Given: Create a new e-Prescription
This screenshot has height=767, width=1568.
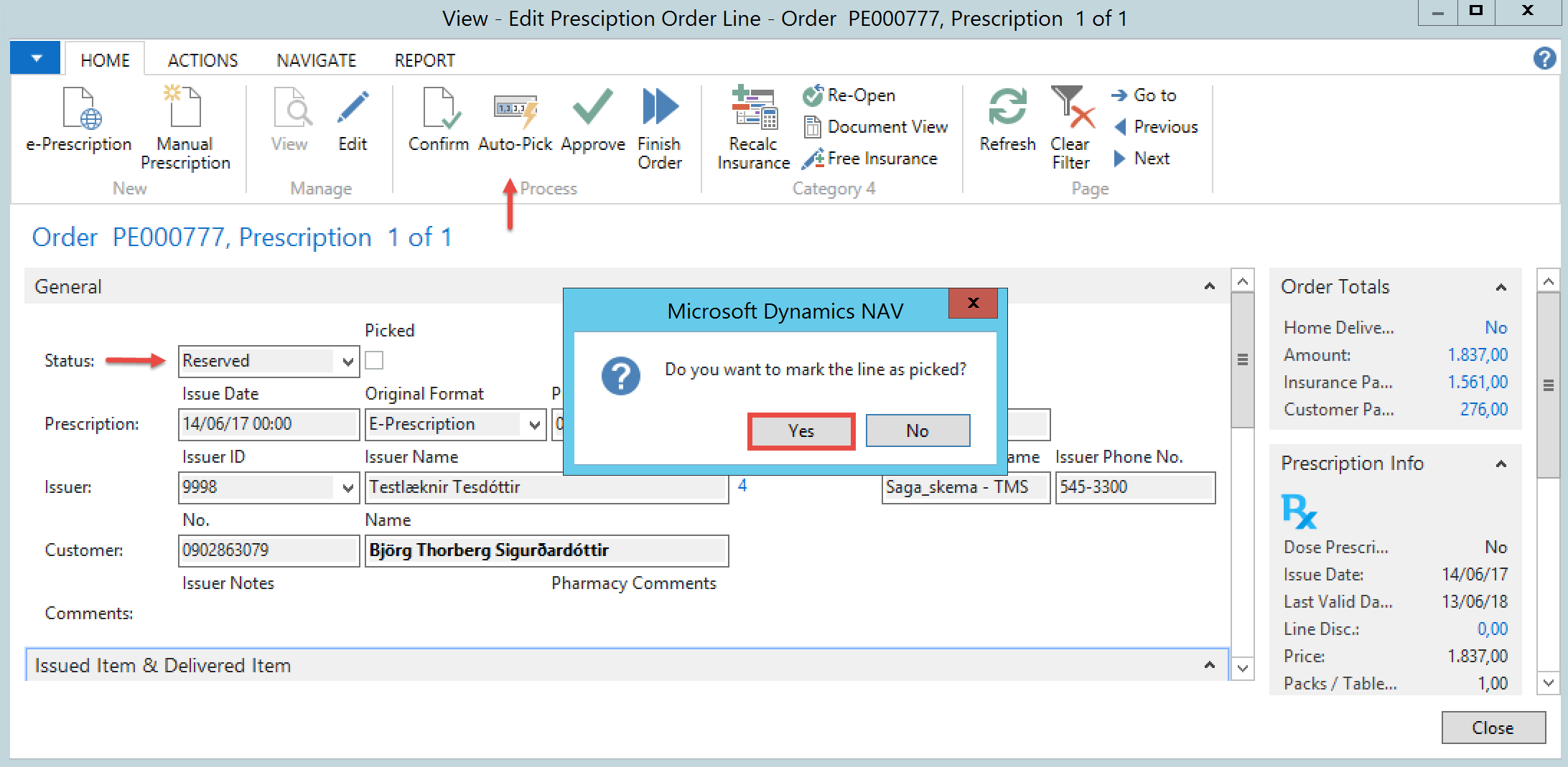Looking at the screenshot, I should point(79,120).
